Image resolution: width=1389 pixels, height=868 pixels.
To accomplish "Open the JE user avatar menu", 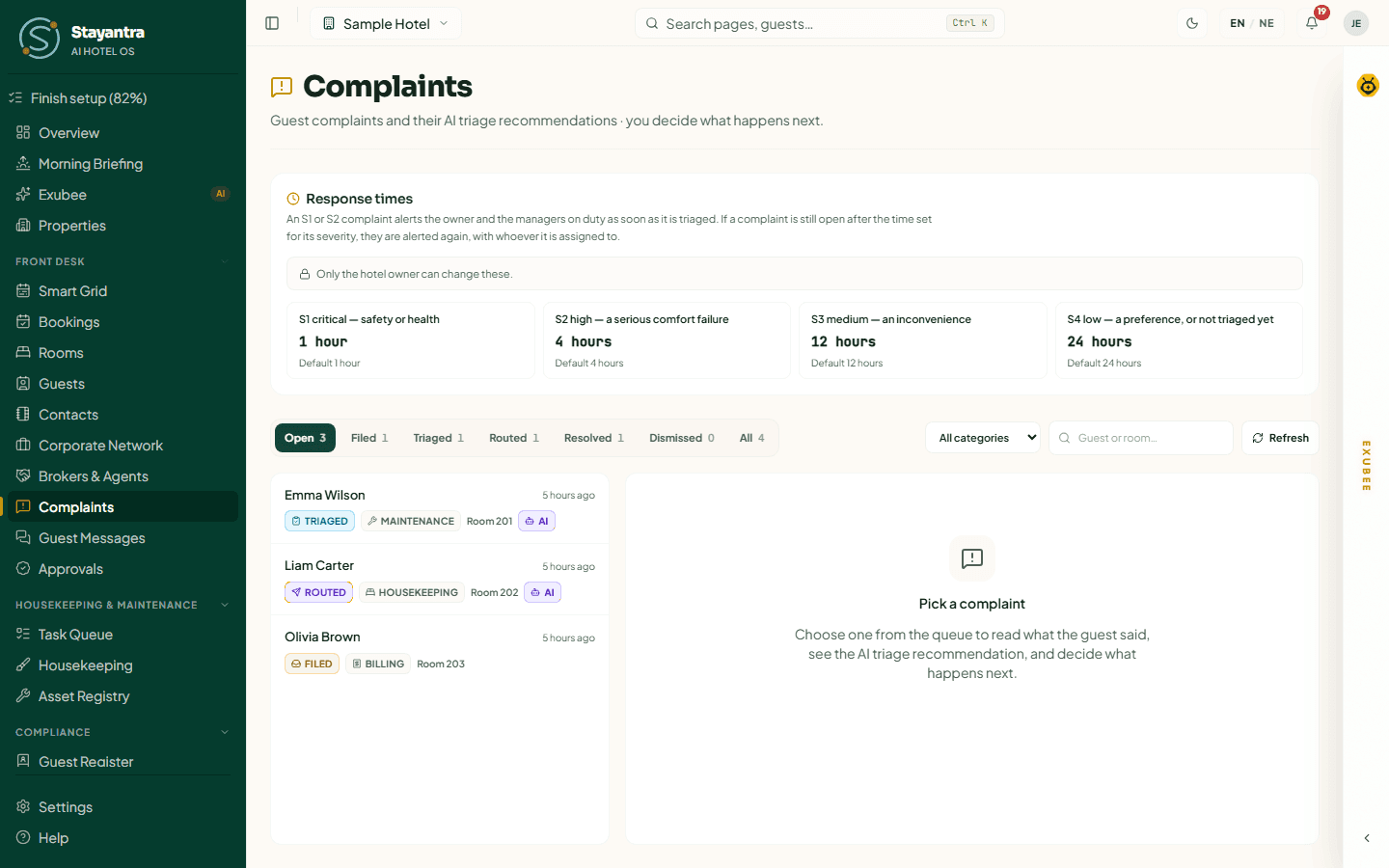I will (x=1356, y=23).
